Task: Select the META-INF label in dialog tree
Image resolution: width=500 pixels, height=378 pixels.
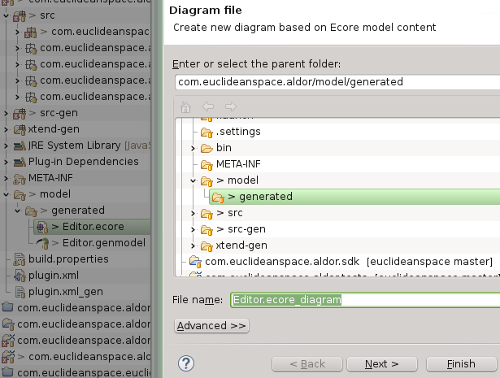Action: 238,164
